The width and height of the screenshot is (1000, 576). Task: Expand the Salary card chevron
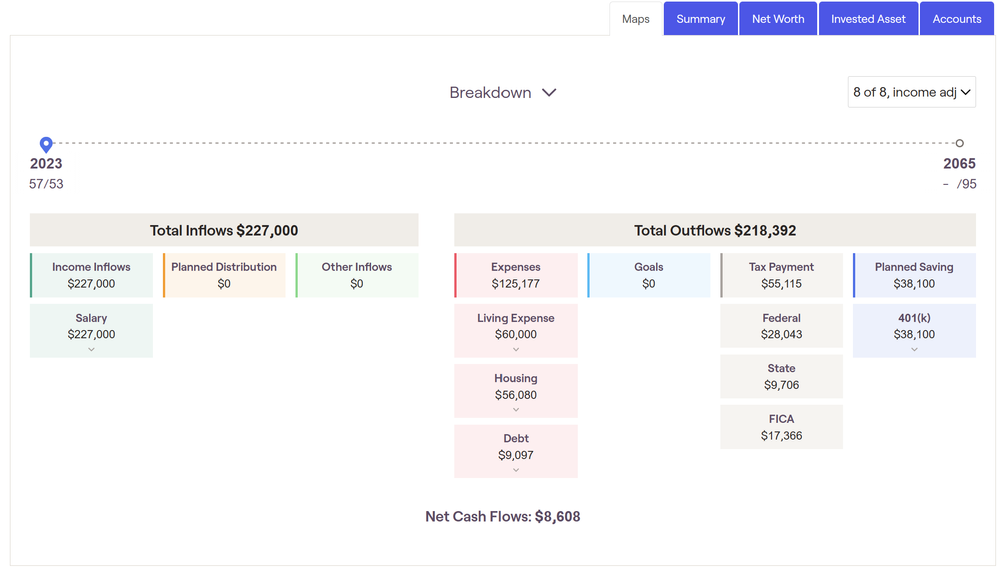91,350
